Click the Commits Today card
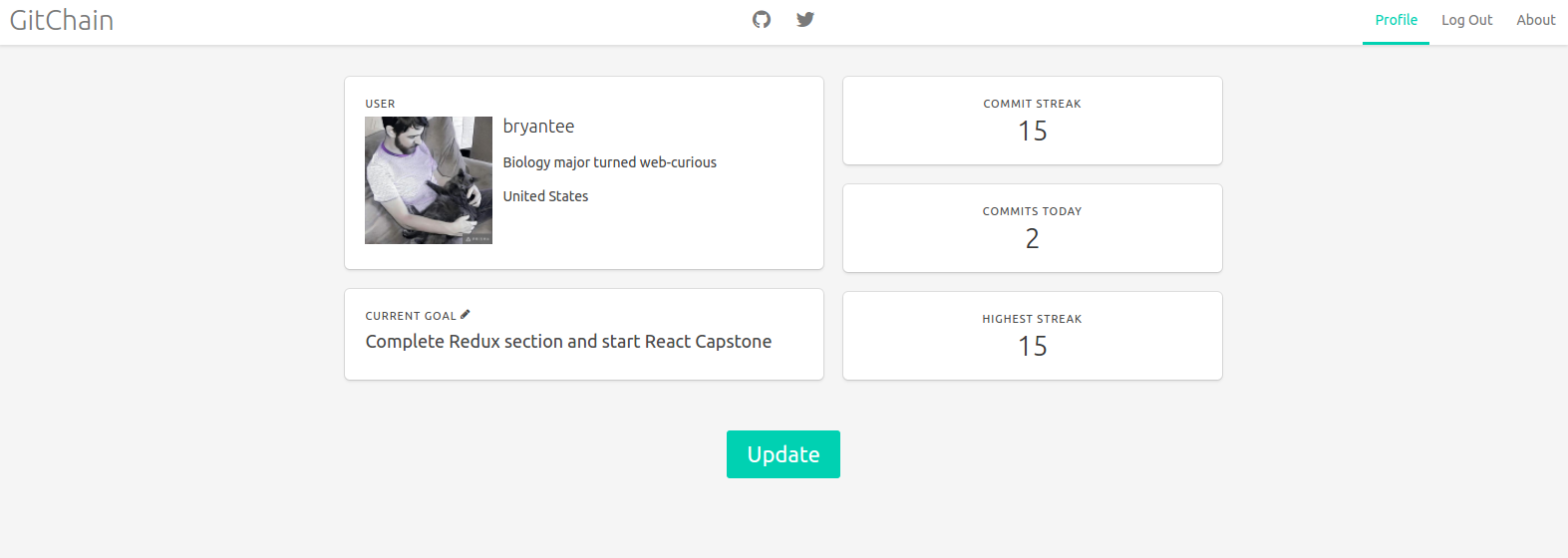This screenshot has height=558, width=1568. (x=1033, y=228)
